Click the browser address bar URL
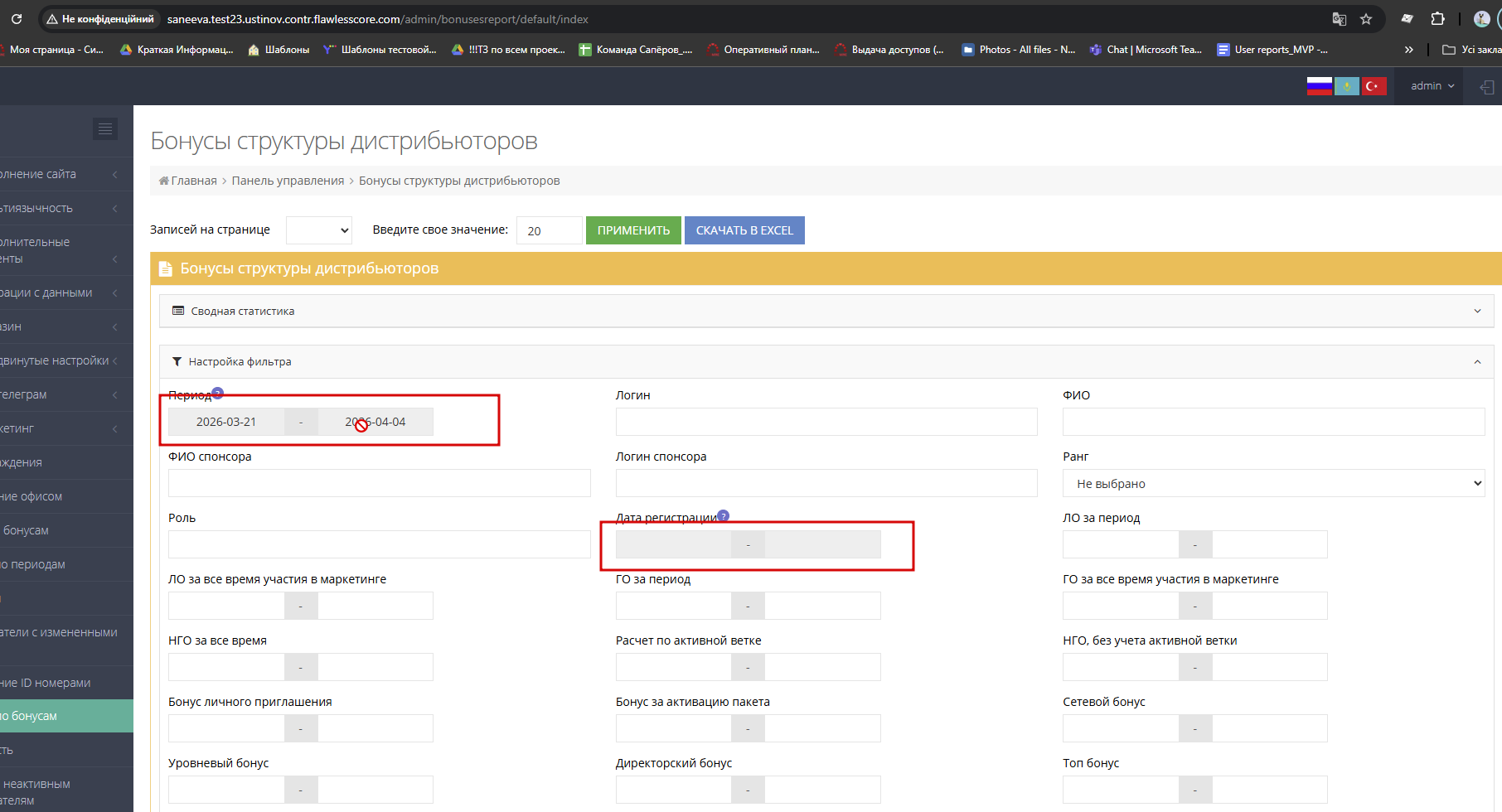This screenshot has height=812, width=1502. tap(377, 19)
